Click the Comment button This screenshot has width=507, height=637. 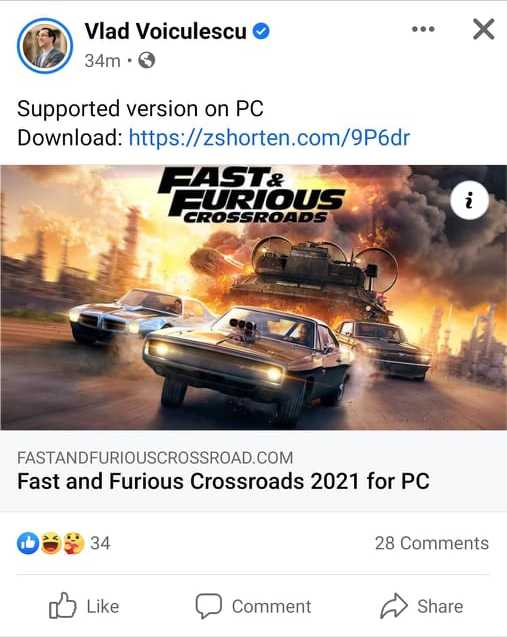(x=253, y=606)
